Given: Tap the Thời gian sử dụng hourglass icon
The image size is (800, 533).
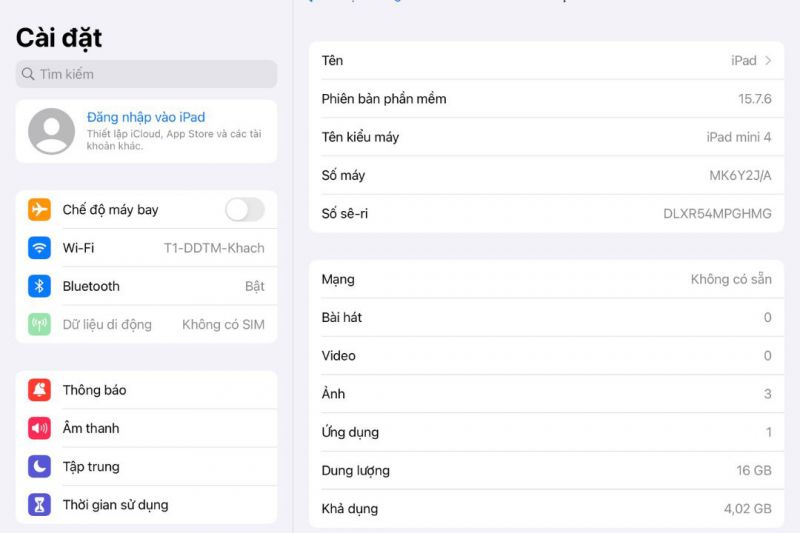Looking at the screenshot, I should pos(39,504).
